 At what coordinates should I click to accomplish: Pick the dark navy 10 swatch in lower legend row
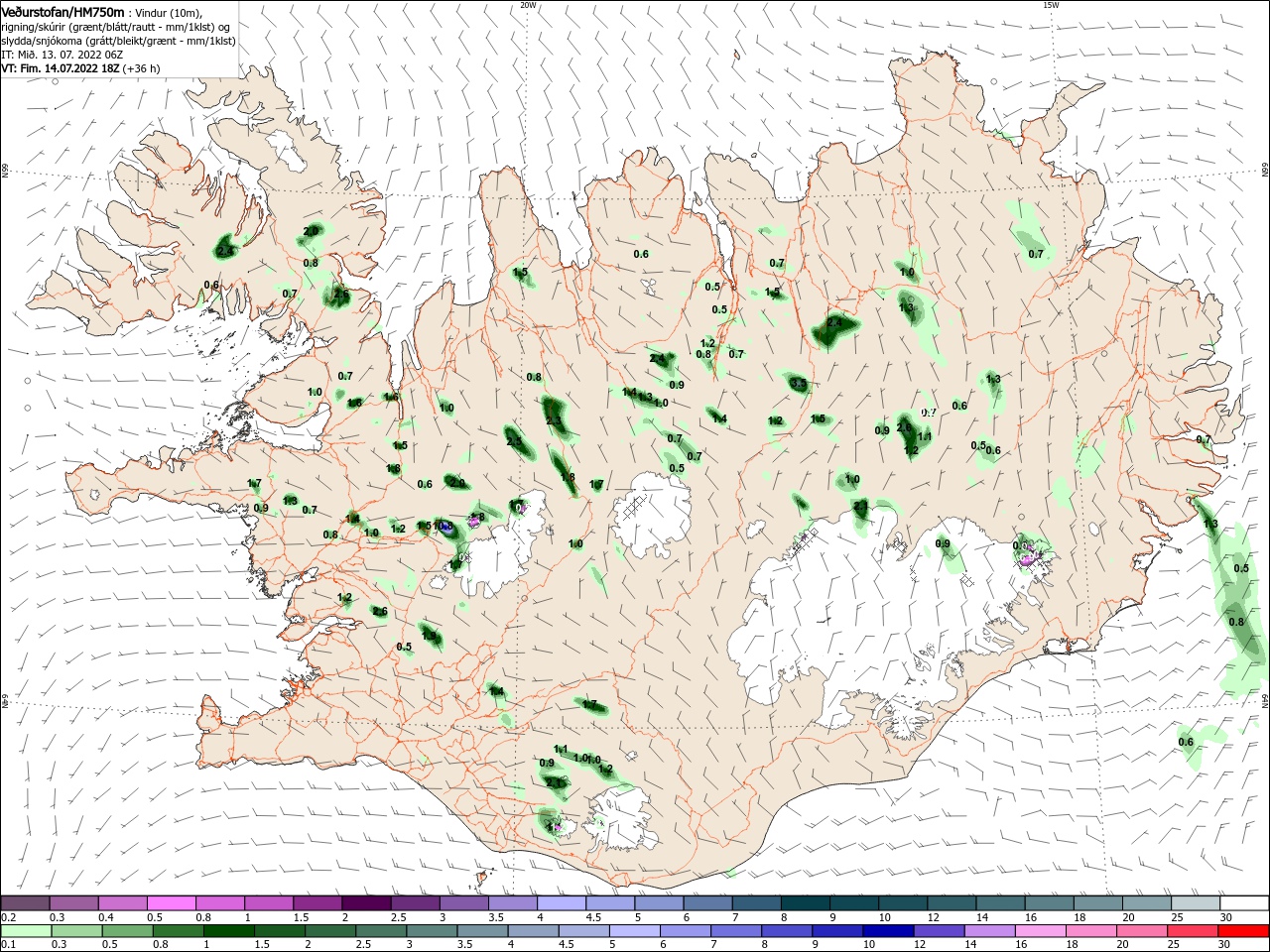(x=886, y=931)
